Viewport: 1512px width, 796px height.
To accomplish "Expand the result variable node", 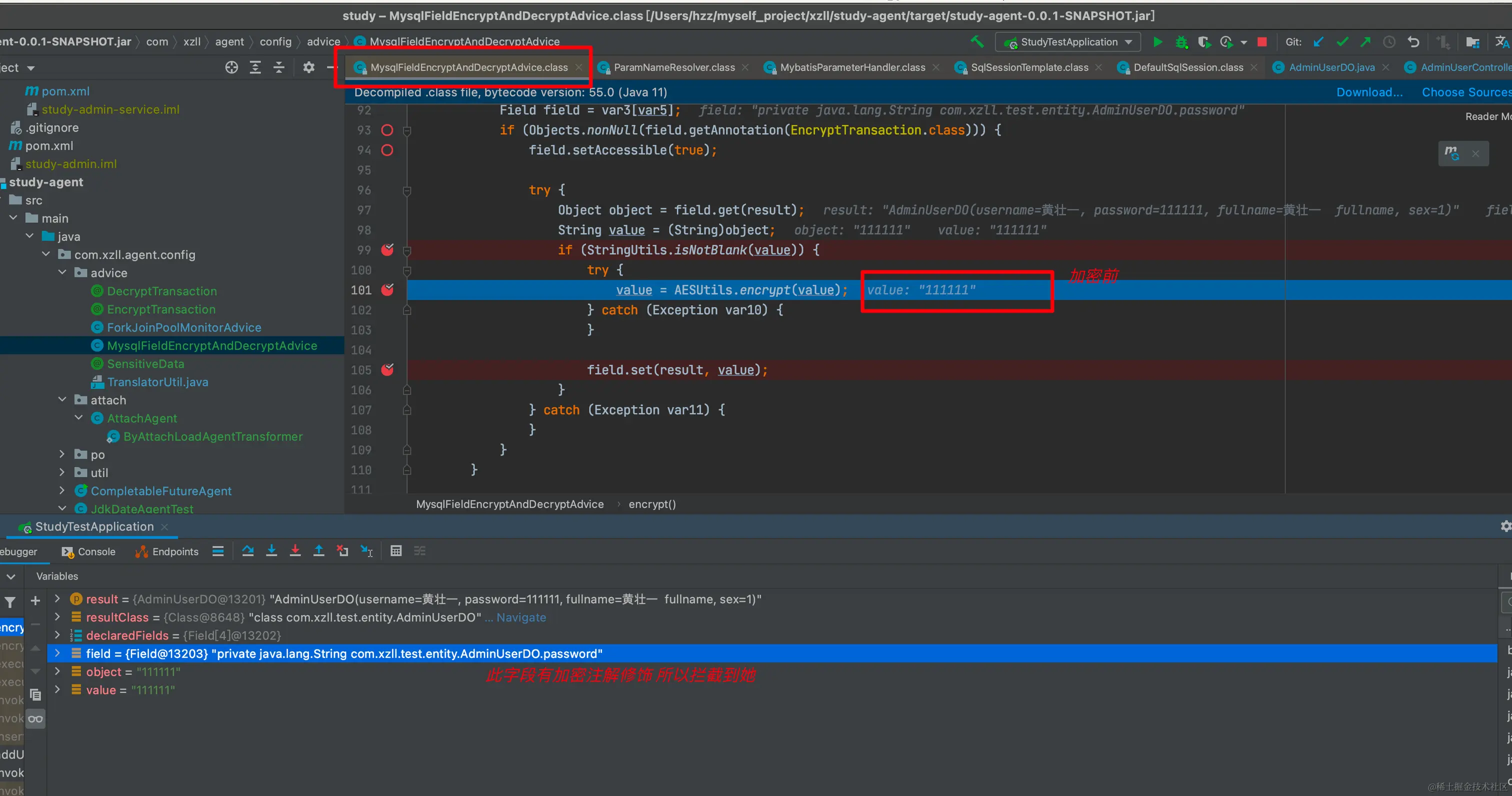I will 57,599.
